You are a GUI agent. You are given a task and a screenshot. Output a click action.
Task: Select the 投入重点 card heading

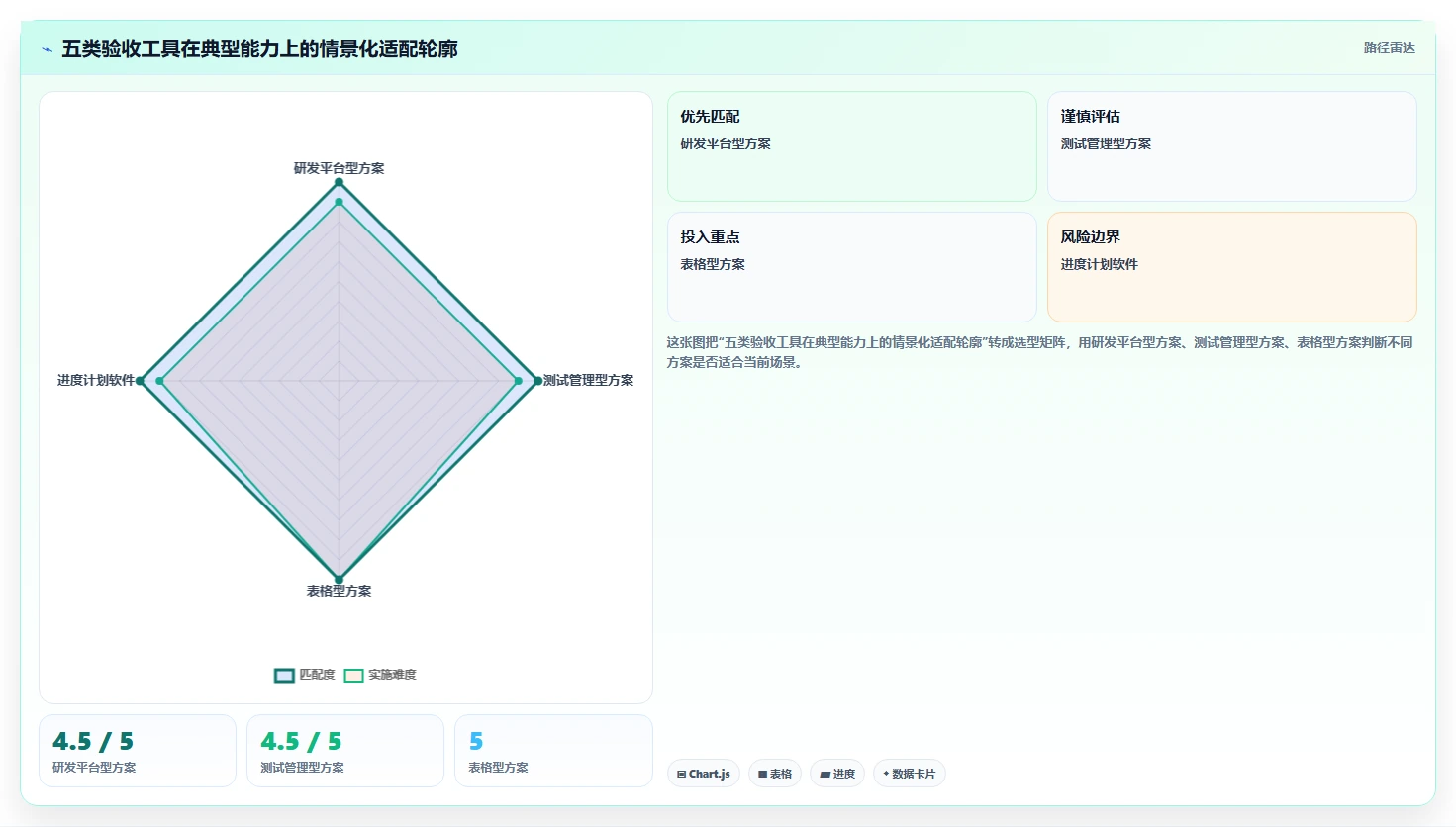click(x=710, y=237)
